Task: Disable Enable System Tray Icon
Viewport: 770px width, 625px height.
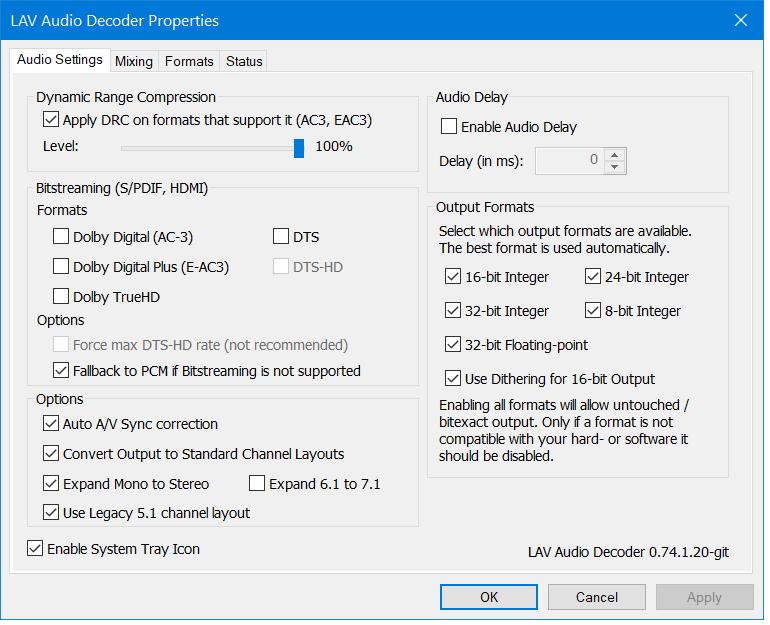Action: 35,548
